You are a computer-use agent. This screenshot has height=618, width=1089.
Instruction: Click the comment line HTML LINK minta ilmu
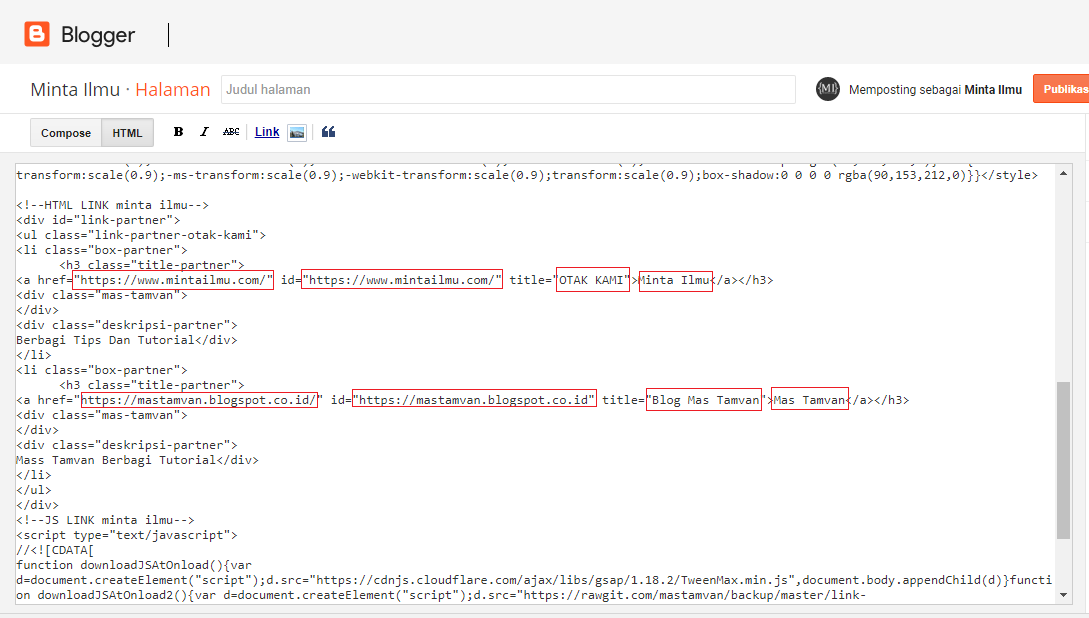[x=113, y=205]
